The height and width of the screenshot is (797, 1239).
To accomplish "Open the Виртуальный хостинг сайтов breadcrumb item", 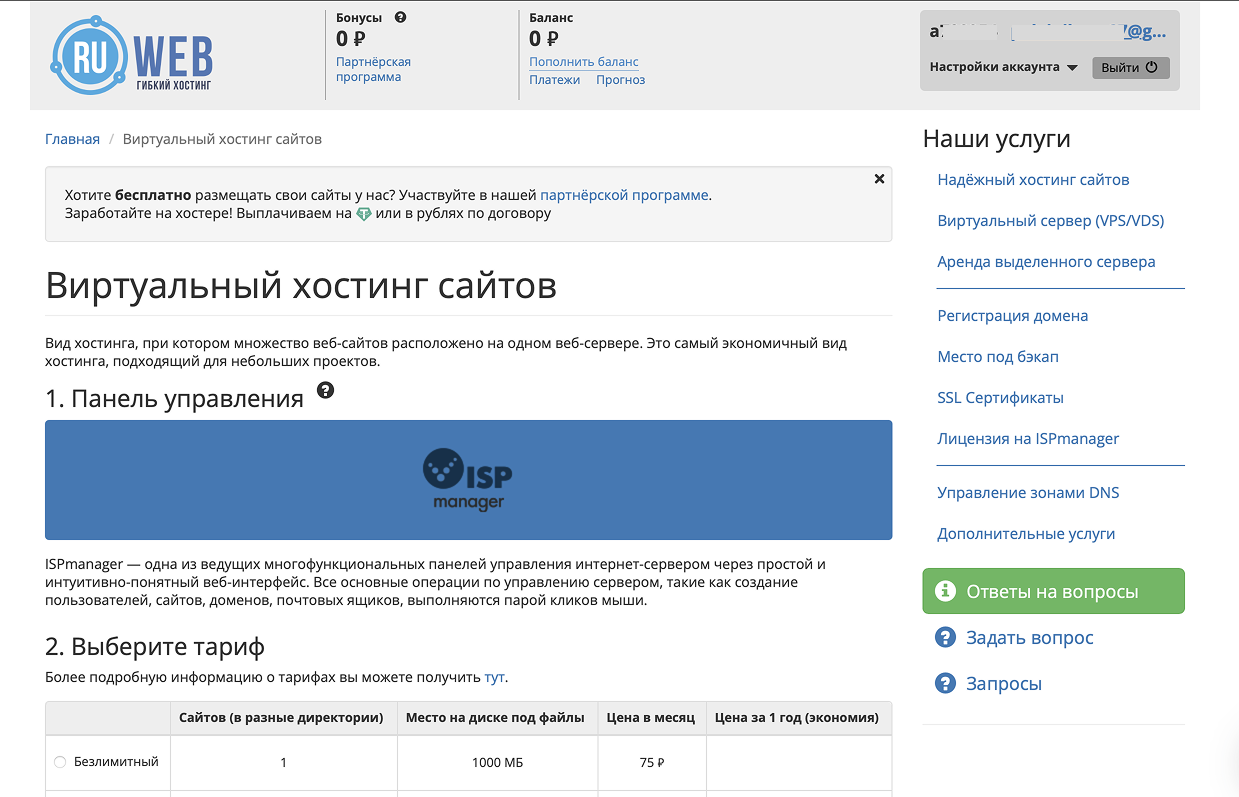I will click(221, 138).
